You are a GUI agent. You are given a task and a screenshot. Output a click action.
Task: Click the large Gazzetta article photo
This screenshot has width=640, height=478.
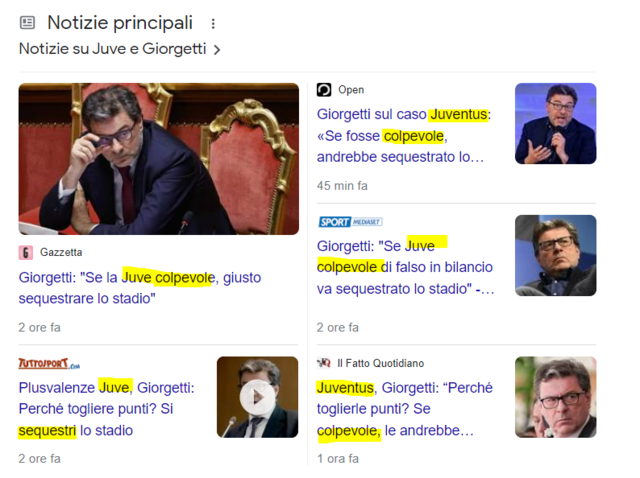coord(158,159)
